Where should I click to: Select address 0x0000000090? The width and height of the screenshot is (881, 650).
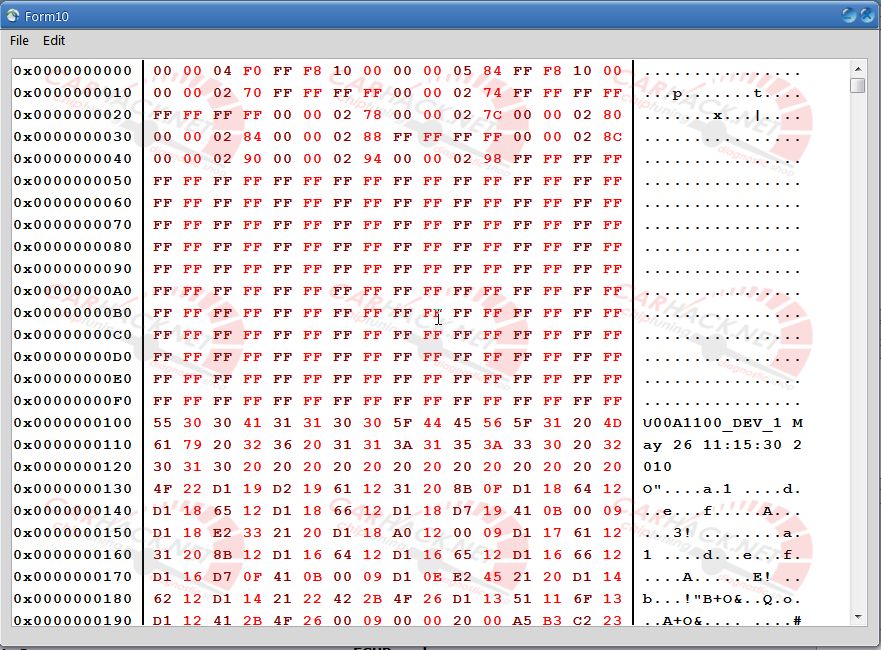(73, 269)
